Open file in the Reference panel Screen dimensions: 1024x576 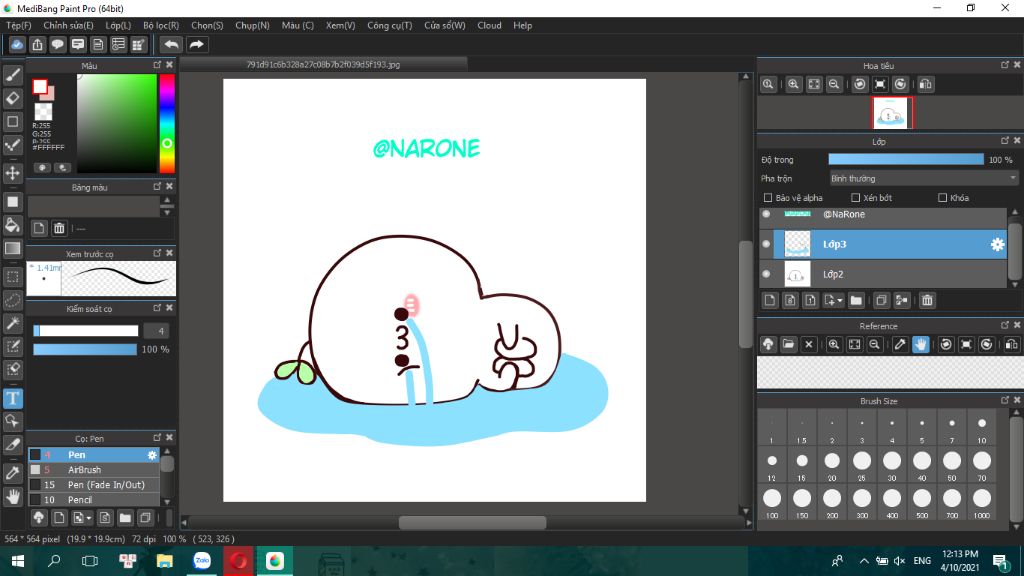pyautogui.click(x=788, y=344)
